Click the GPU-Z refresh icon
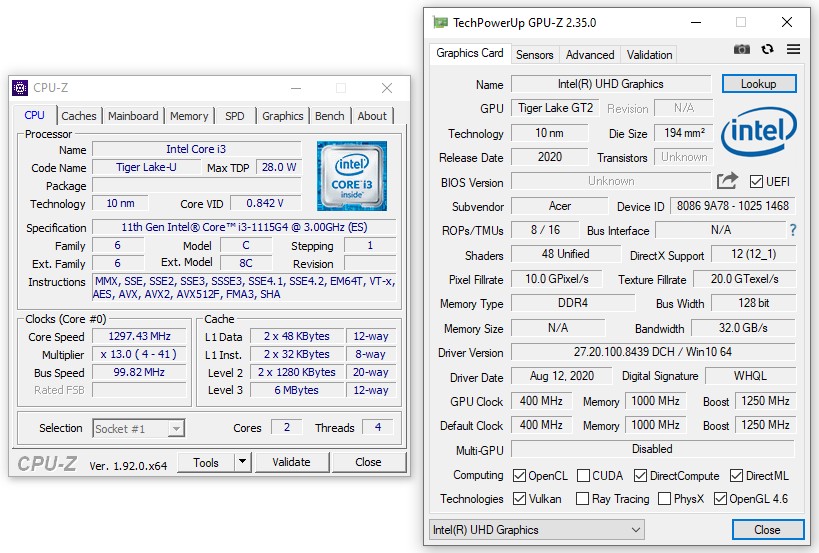Image resolution: width=819 pixels, height=553 pixels. tap(767, 49)
